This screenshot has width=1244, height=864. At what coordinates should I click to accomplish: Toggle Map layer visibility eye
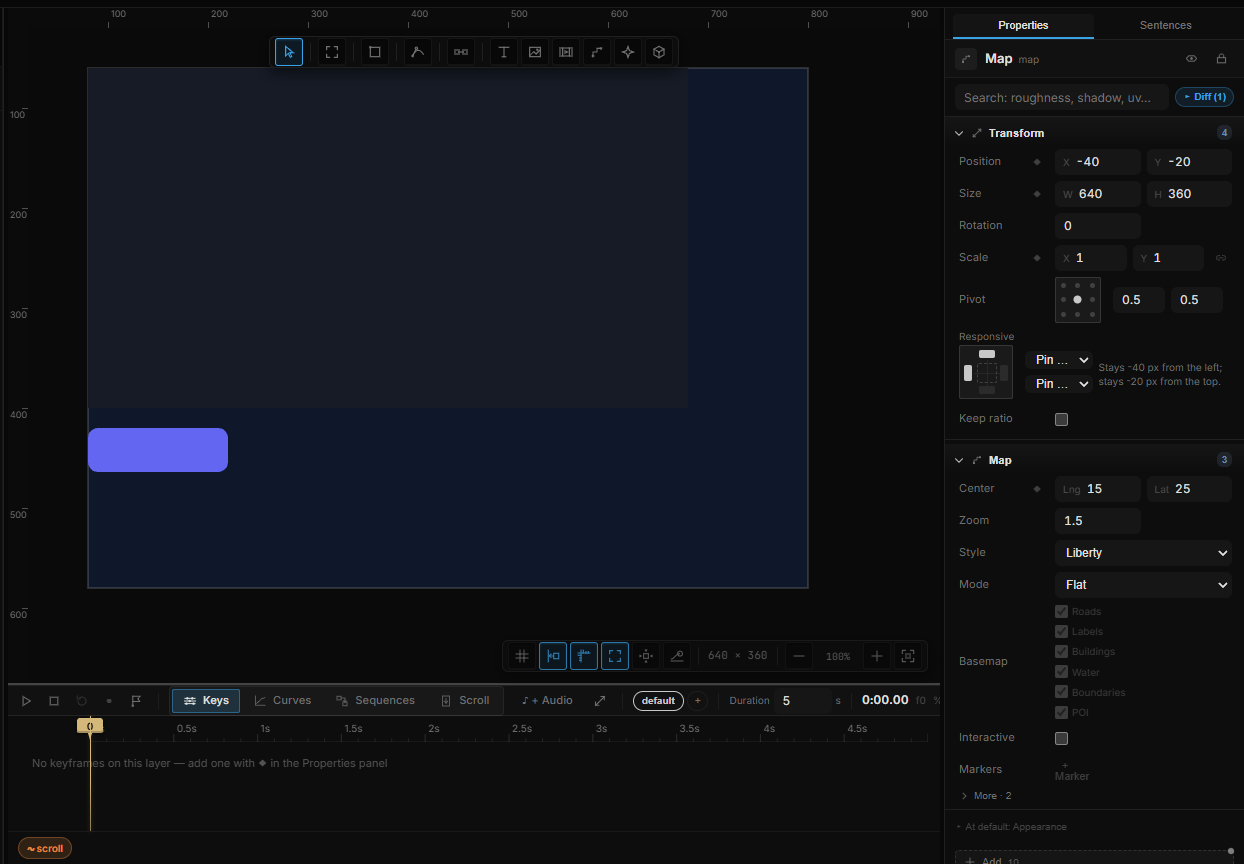pos(1191,59)
